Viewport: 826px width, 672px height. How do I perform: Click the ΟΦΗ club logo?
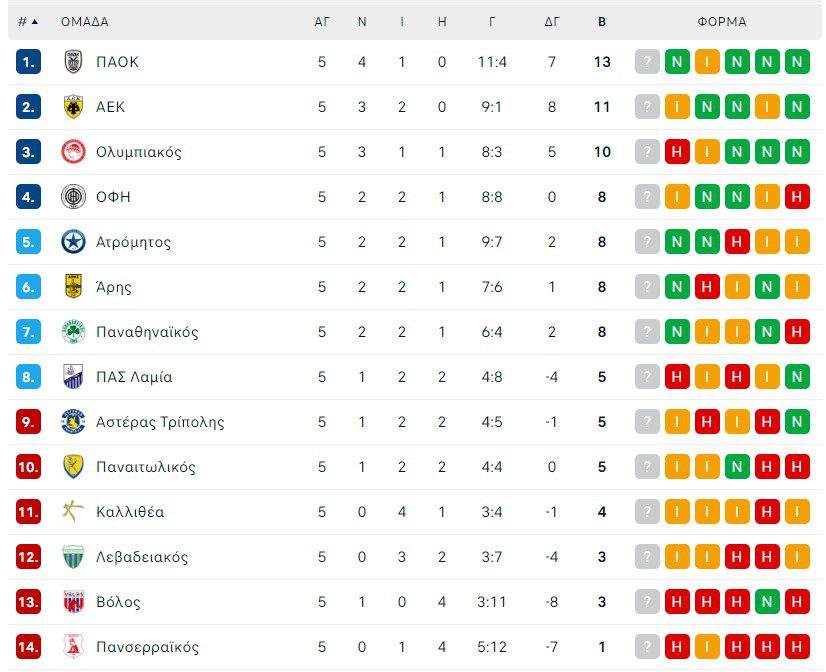pyautogui.click(x=73, y=197)
